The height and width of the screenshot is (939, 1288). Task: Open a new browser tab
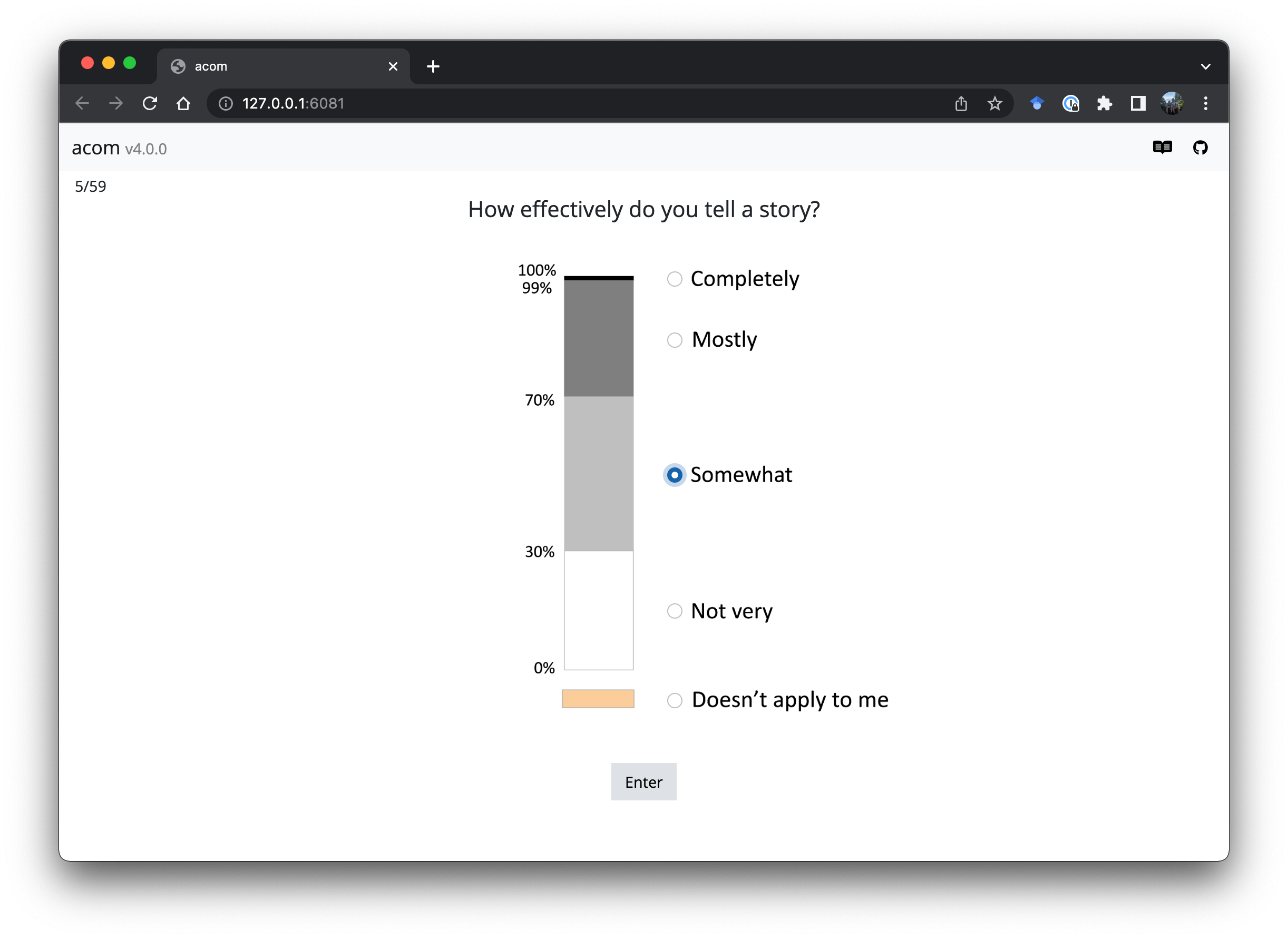[433, 66]
